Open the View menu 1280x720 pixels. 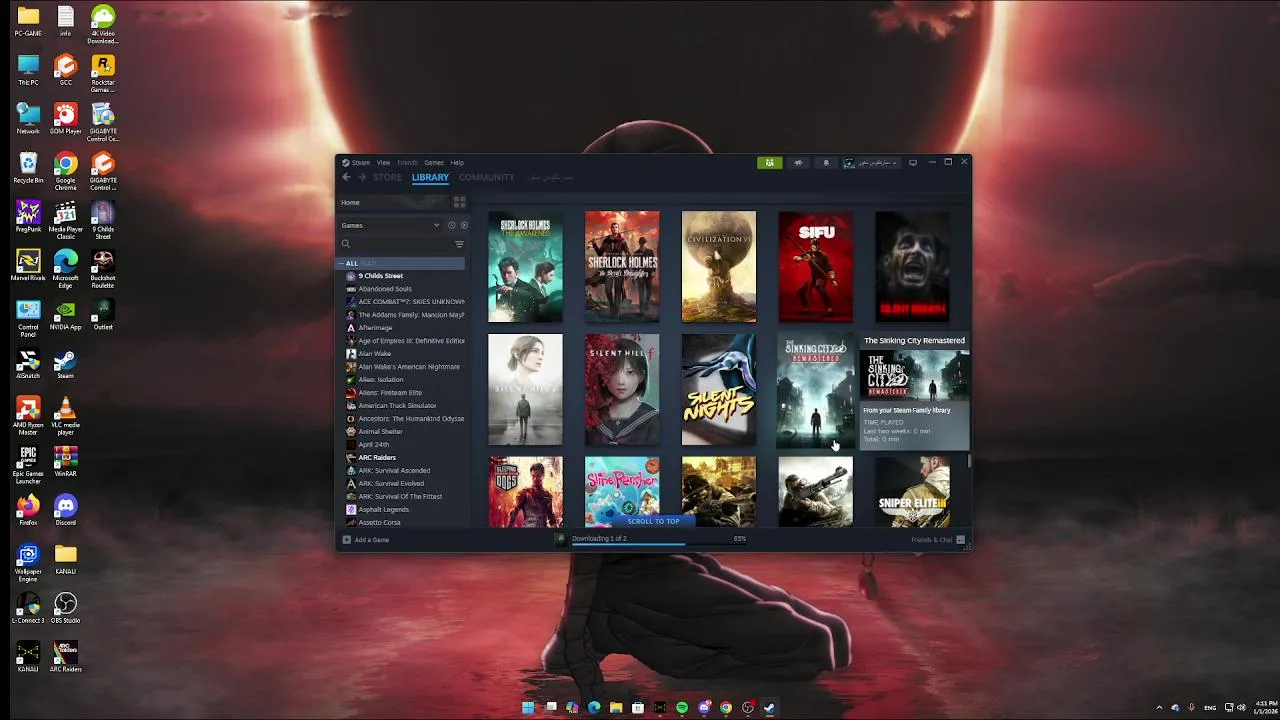point(383,162)
